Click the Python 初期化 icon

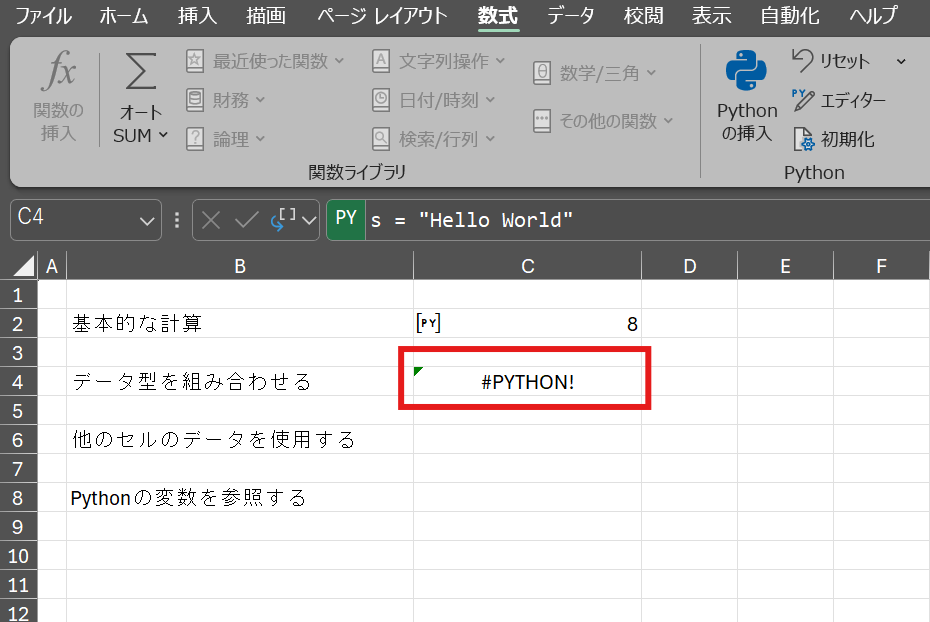click(x=803, y=139)
